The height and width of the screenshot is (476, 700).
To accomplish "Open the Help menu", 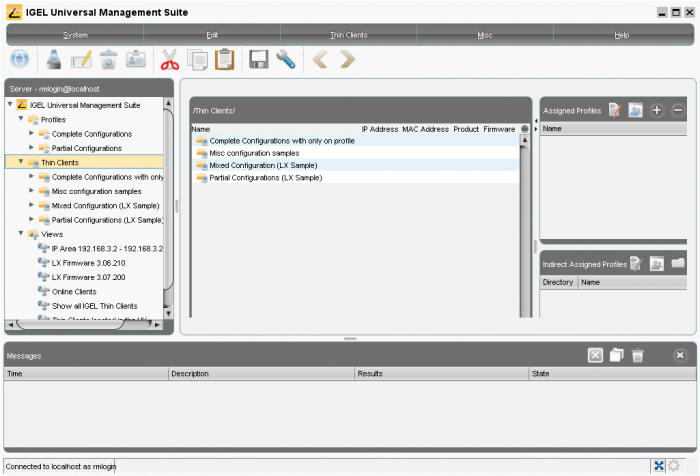I will [622, 35].
